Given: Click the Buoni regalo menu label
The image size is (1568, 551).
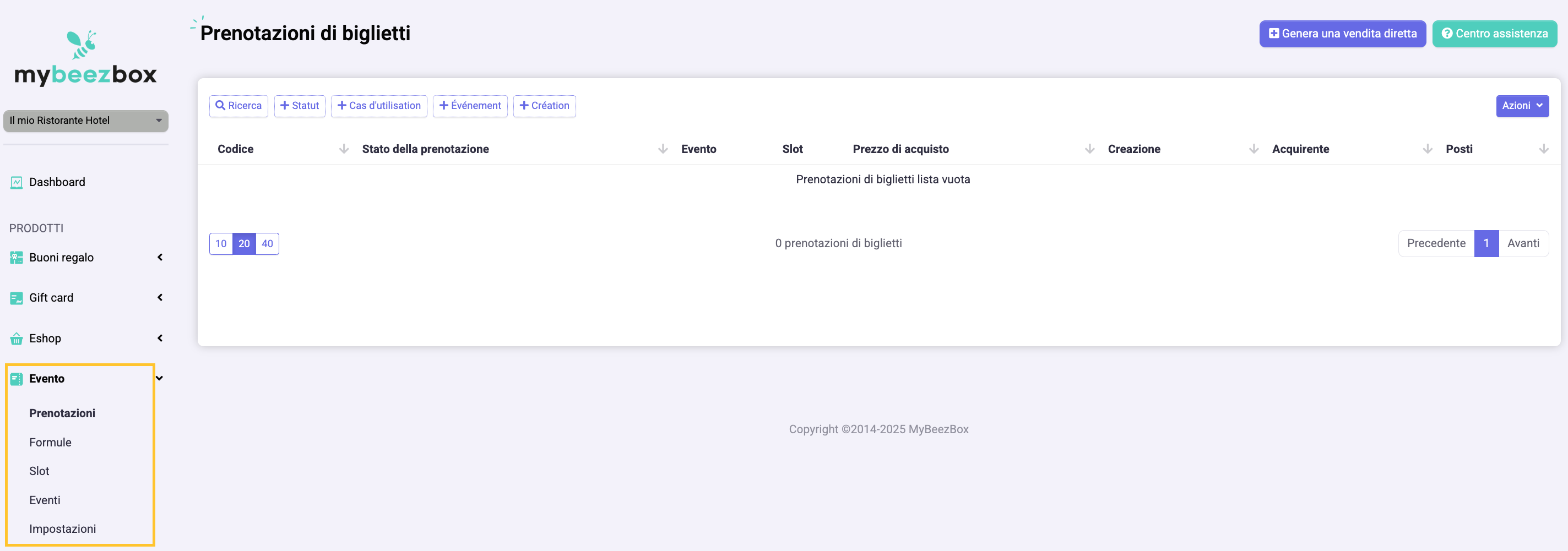Looking at the screenshot, I should pyautogui.click(x=62, y=258).
